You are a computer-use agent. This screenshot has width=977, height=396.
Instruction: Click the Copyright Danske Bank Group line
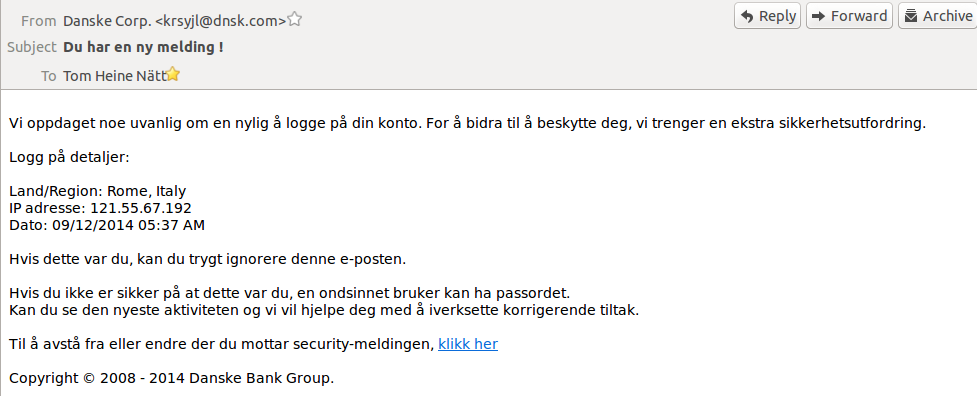point(171,378)
